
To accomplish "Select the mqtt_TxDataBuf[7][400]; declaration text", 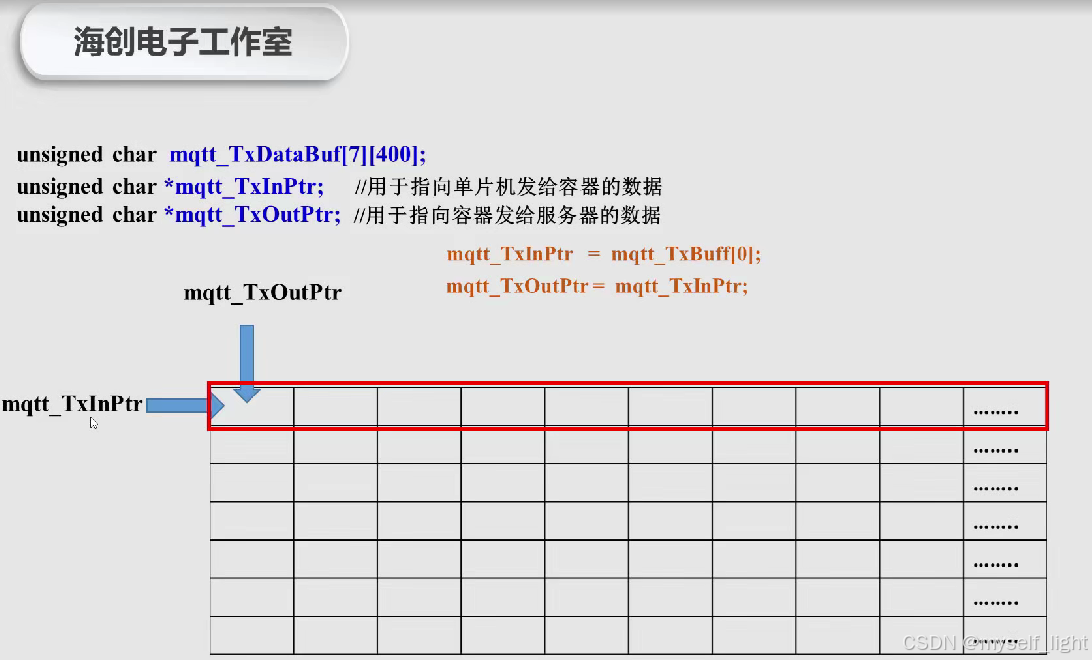I will pos(297,155).
